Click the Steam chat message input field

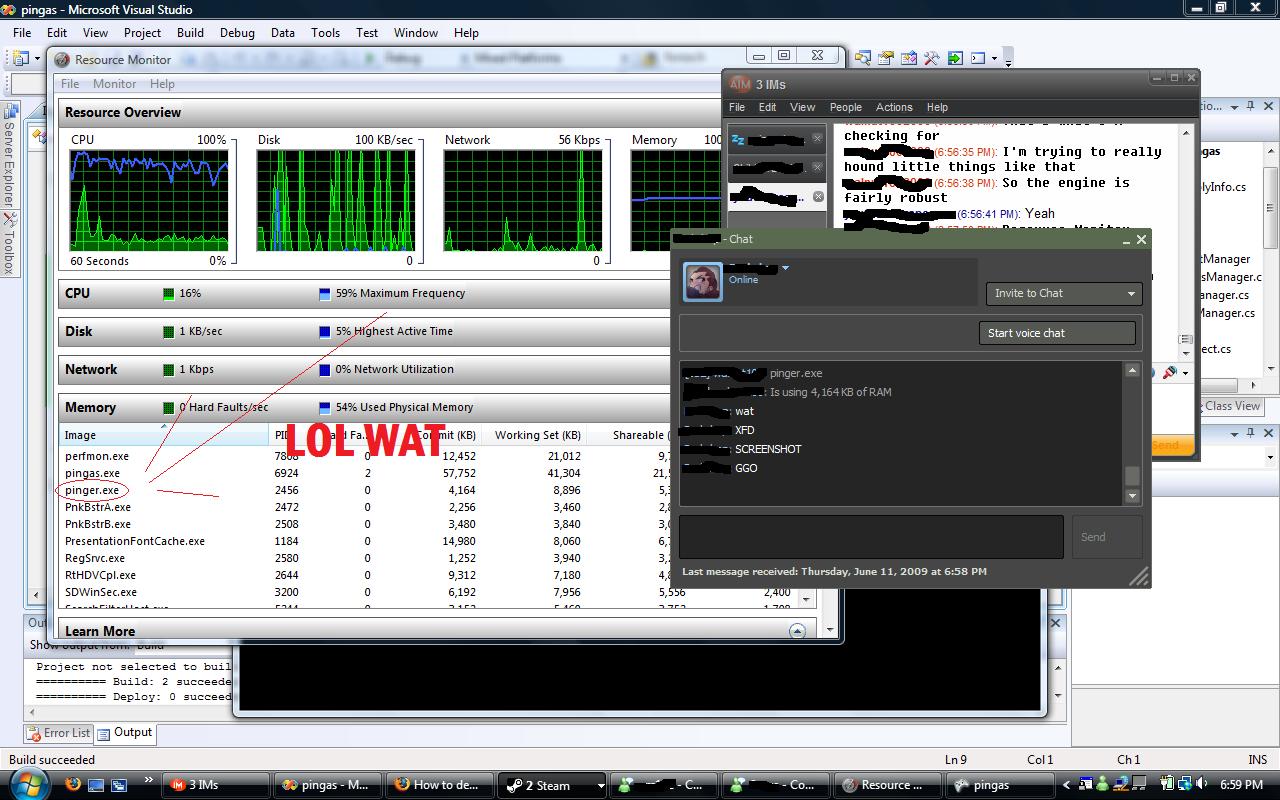(871, 537)
